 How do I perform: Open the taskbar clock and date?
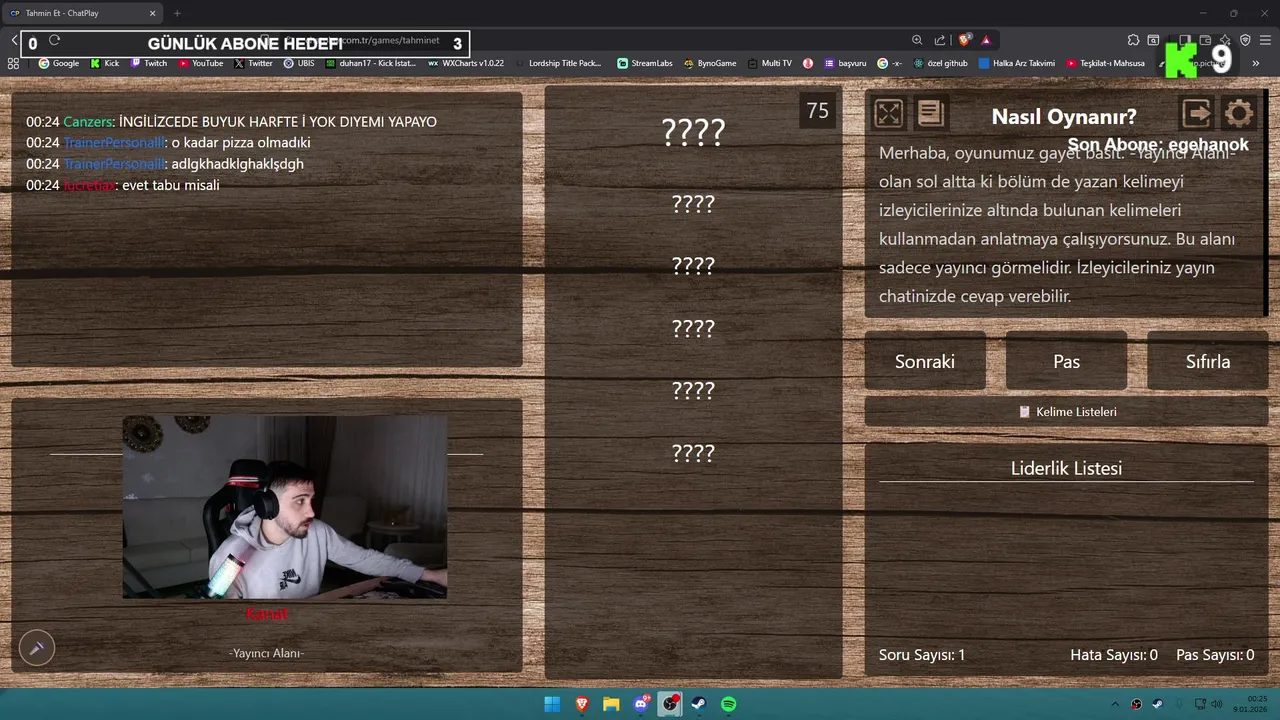click(x=1251, y=704)
